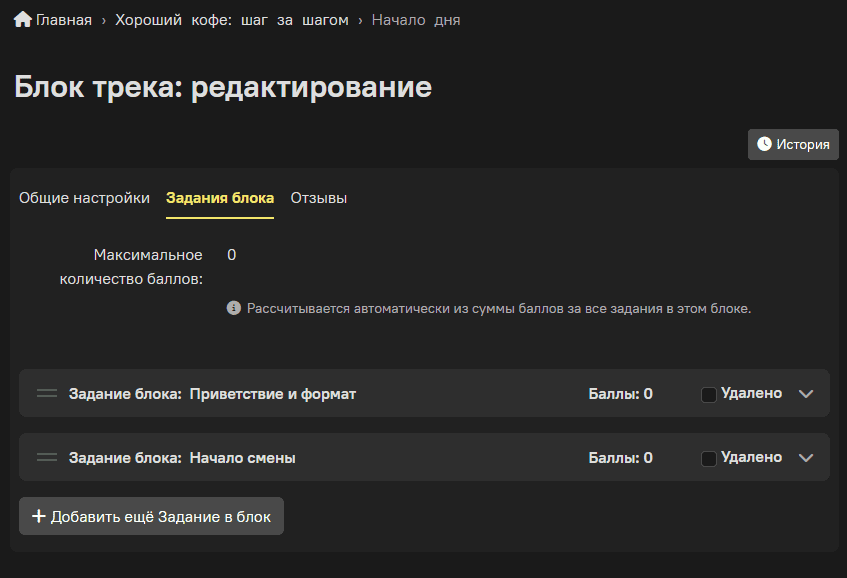The height and width of the screenshot is (578, 847).
Task: Open the Хороший кофе: шаг за шагом breadcrumb
Action: pos(232,20)
